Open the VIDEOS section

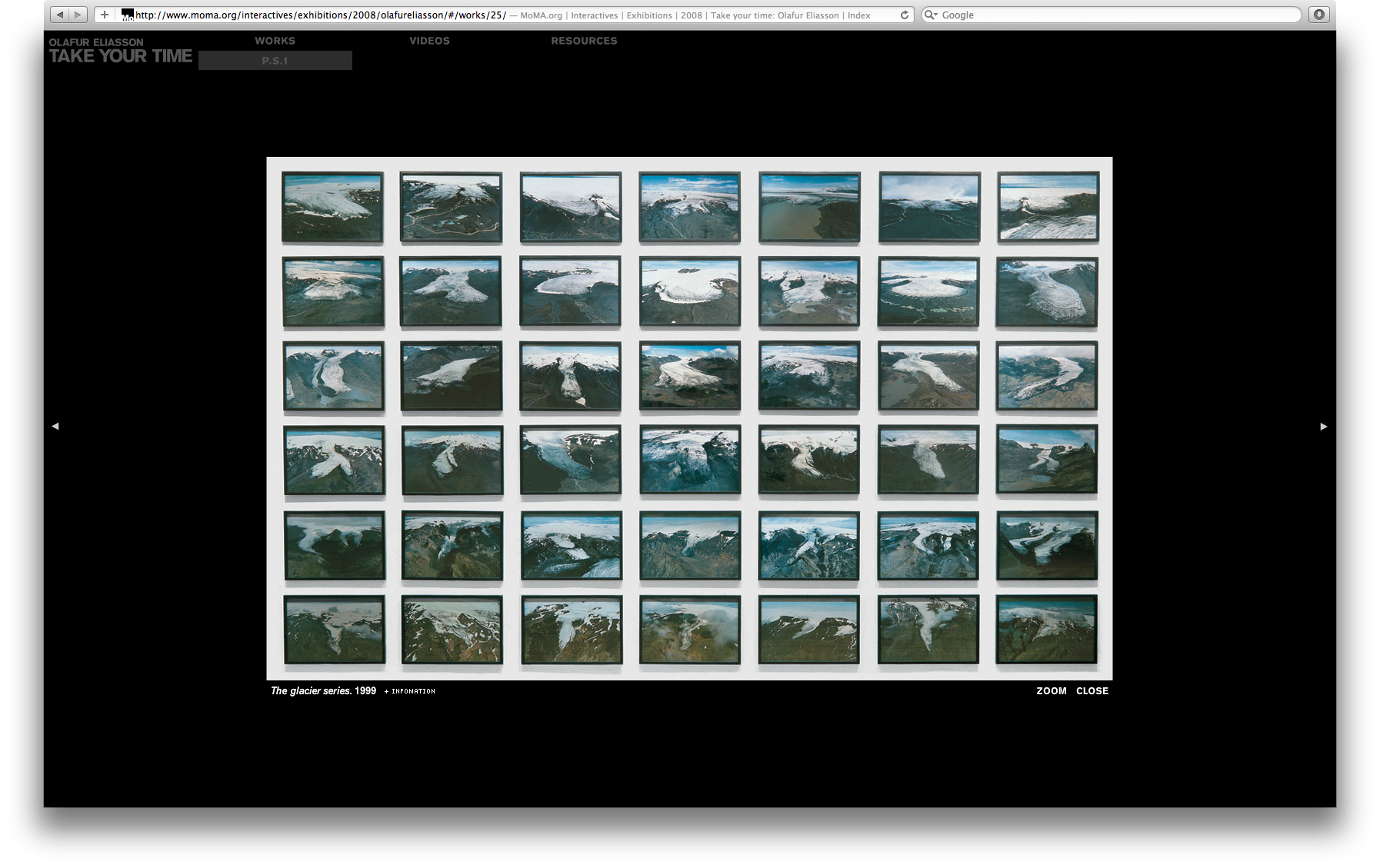coord(429,41)
